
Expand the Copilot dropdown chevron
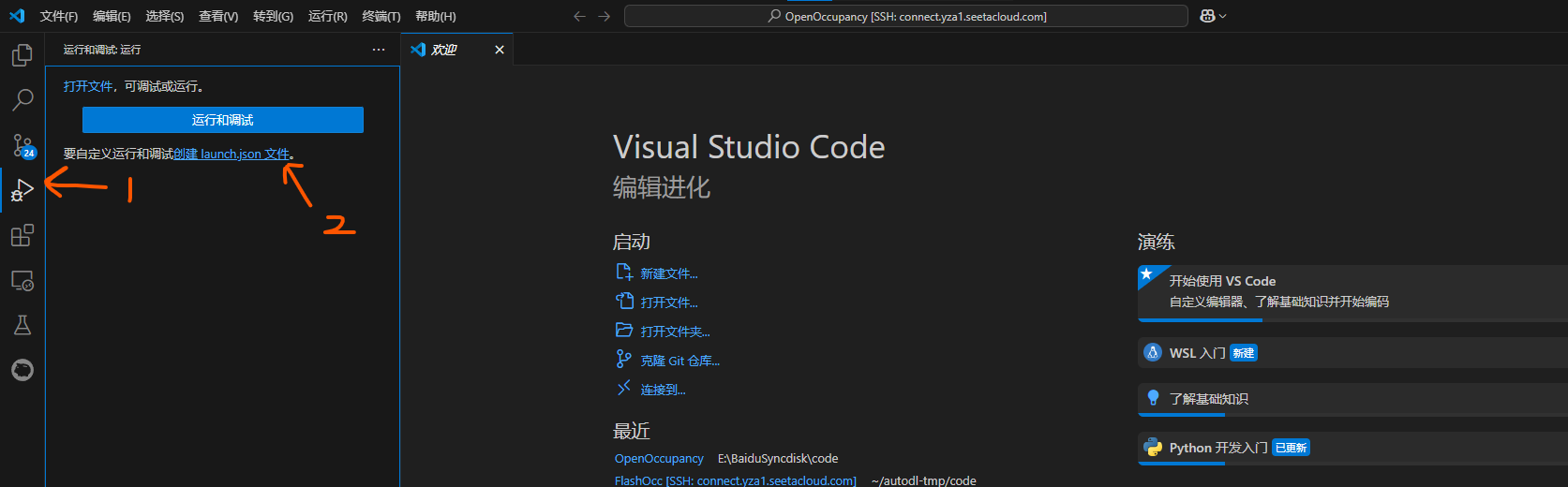[1223, 16]
